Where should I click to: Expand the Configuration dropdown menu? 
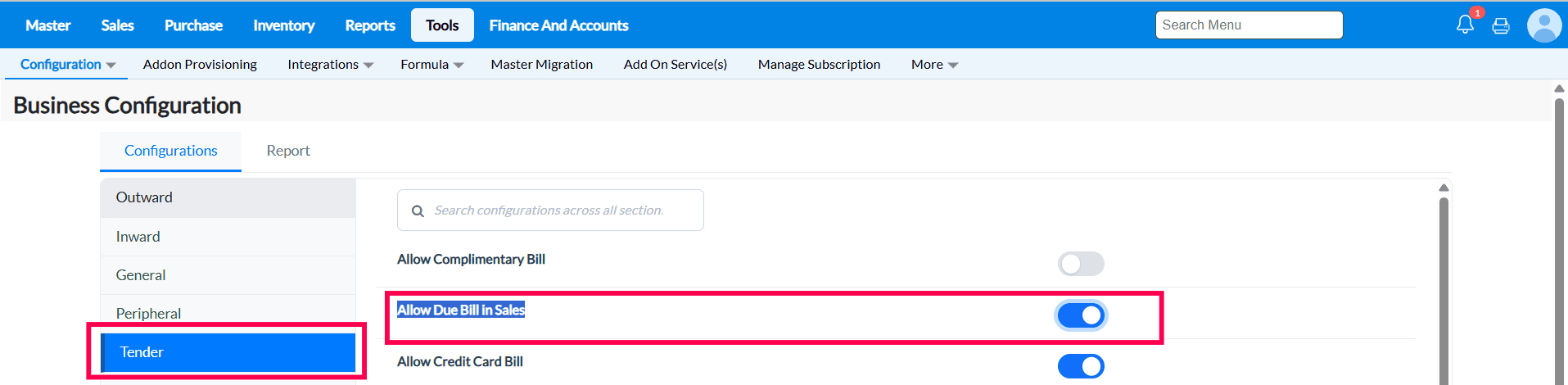click(67, 65)
